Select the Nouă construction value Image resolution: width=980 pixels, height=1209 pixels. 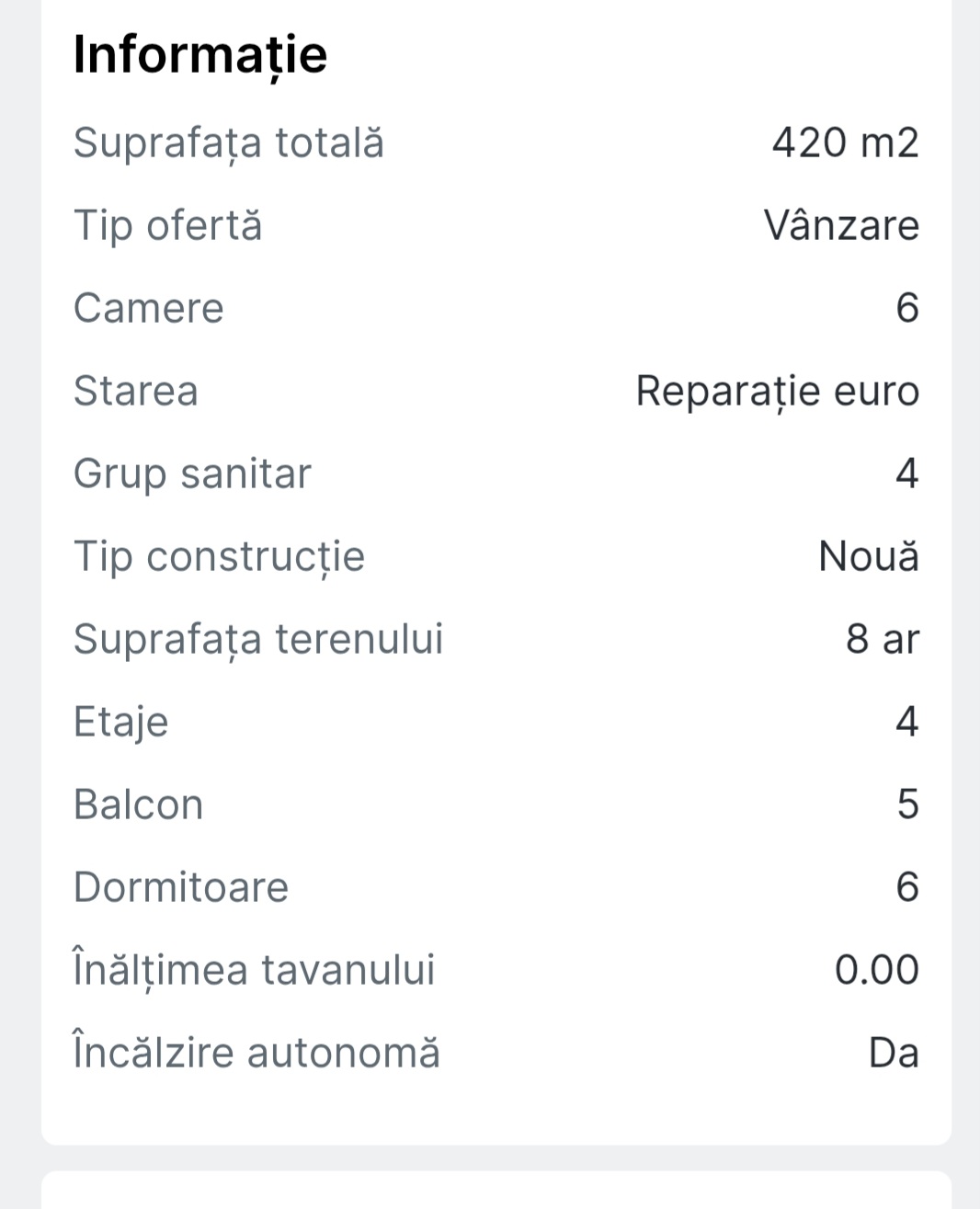[x=868, y=557]
